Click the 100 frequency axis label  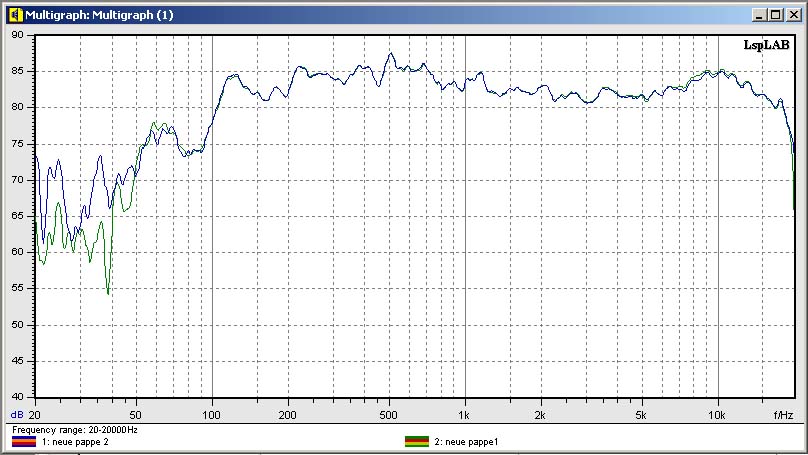211,415
